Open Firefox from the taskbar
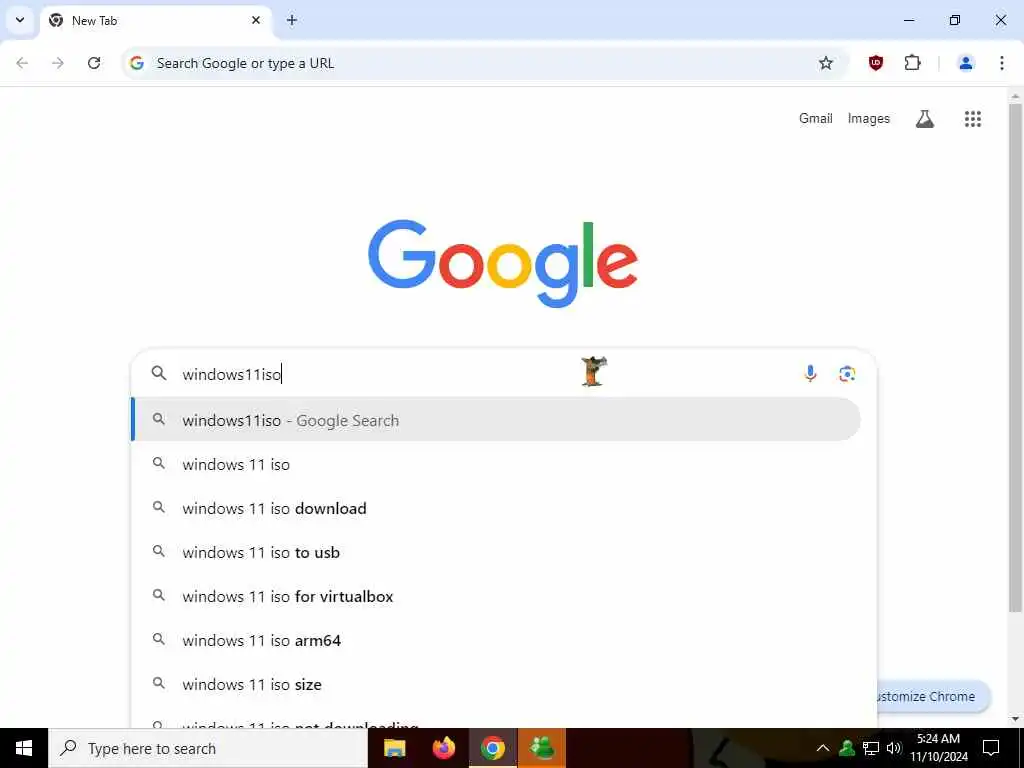 pyautogui.click(x=444, y=748)
